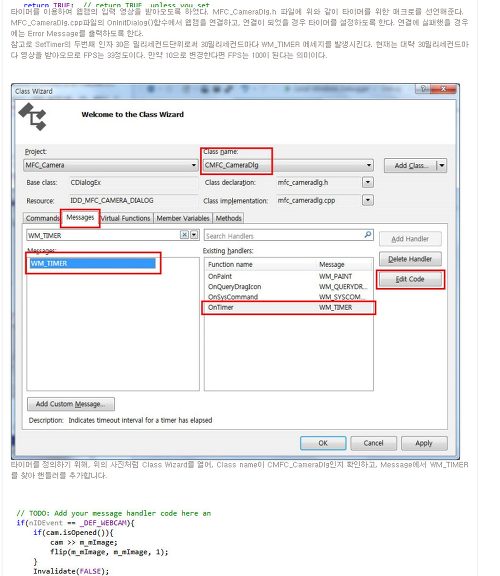The width and height of the screenshot is (500, 576).
Task: Open the Add Class split arrow
Action: [442, 165]
